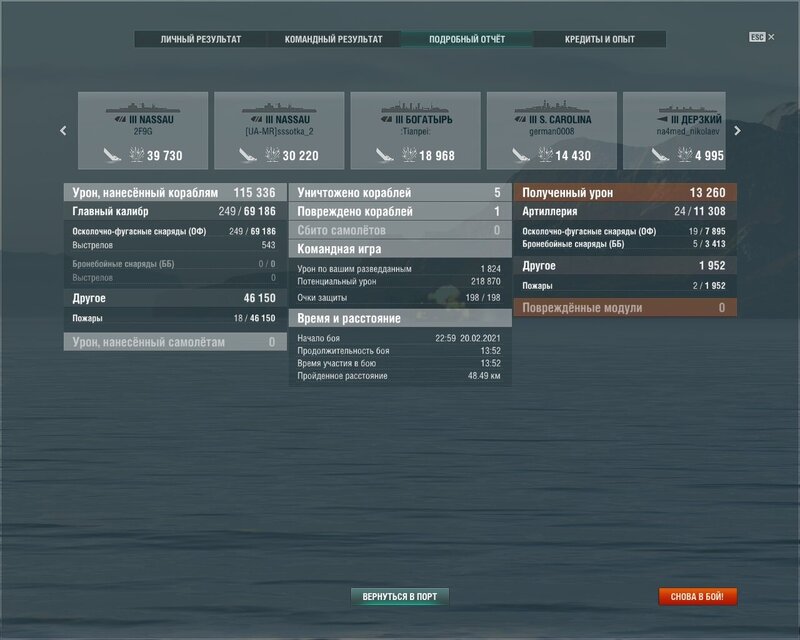
Task: Select the Подробный отчёт tab
Action: point(467,40)
